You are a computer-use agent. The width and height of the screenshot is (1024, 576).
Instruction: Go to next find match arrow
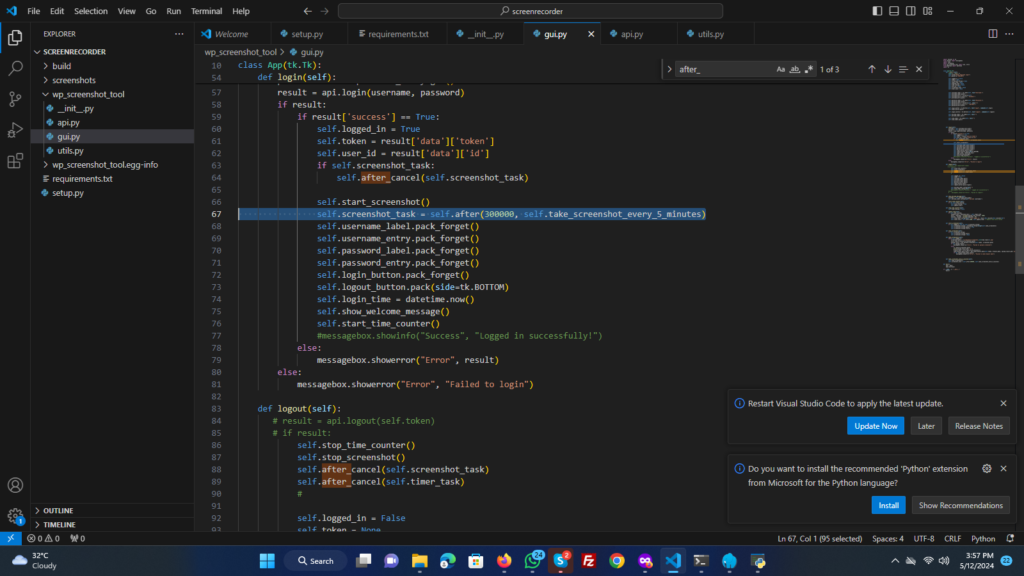coord(887,69)
